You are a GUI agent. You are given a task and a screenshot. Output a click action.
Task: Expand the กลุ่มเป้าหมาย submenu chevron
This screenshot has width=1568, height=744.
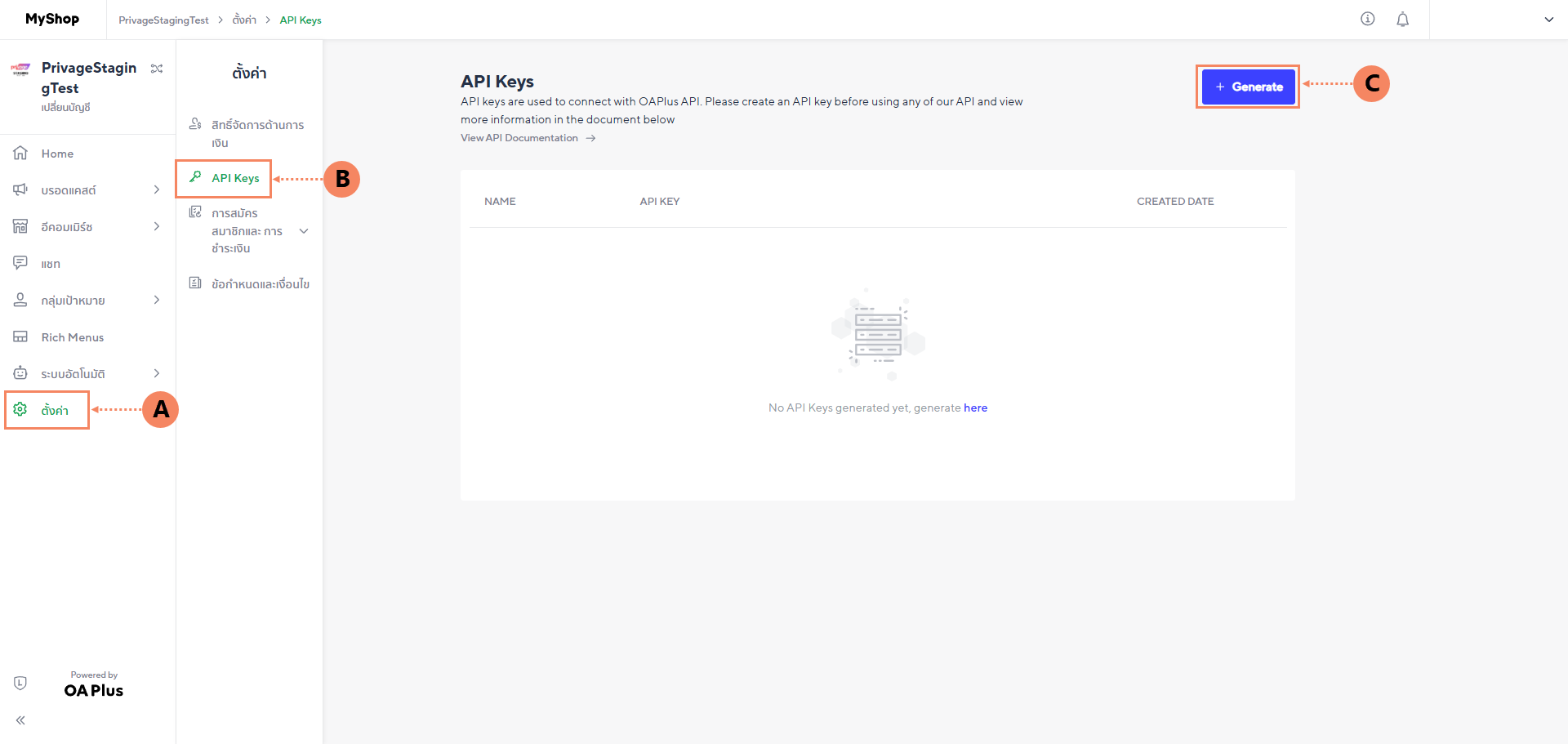point(157,300)
